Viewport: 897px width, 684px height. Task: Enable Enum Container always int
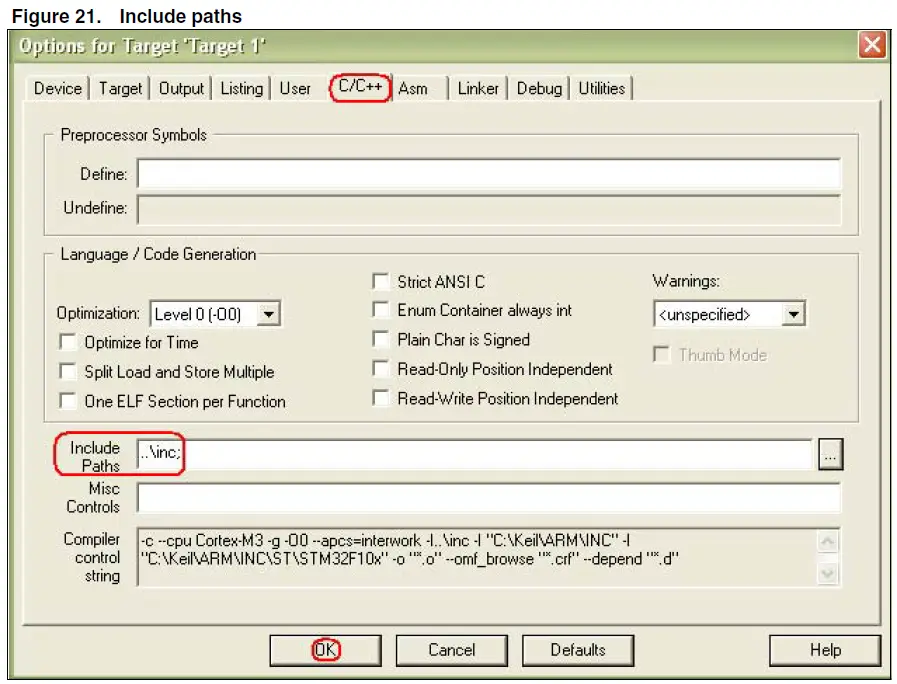coord(381,310)
